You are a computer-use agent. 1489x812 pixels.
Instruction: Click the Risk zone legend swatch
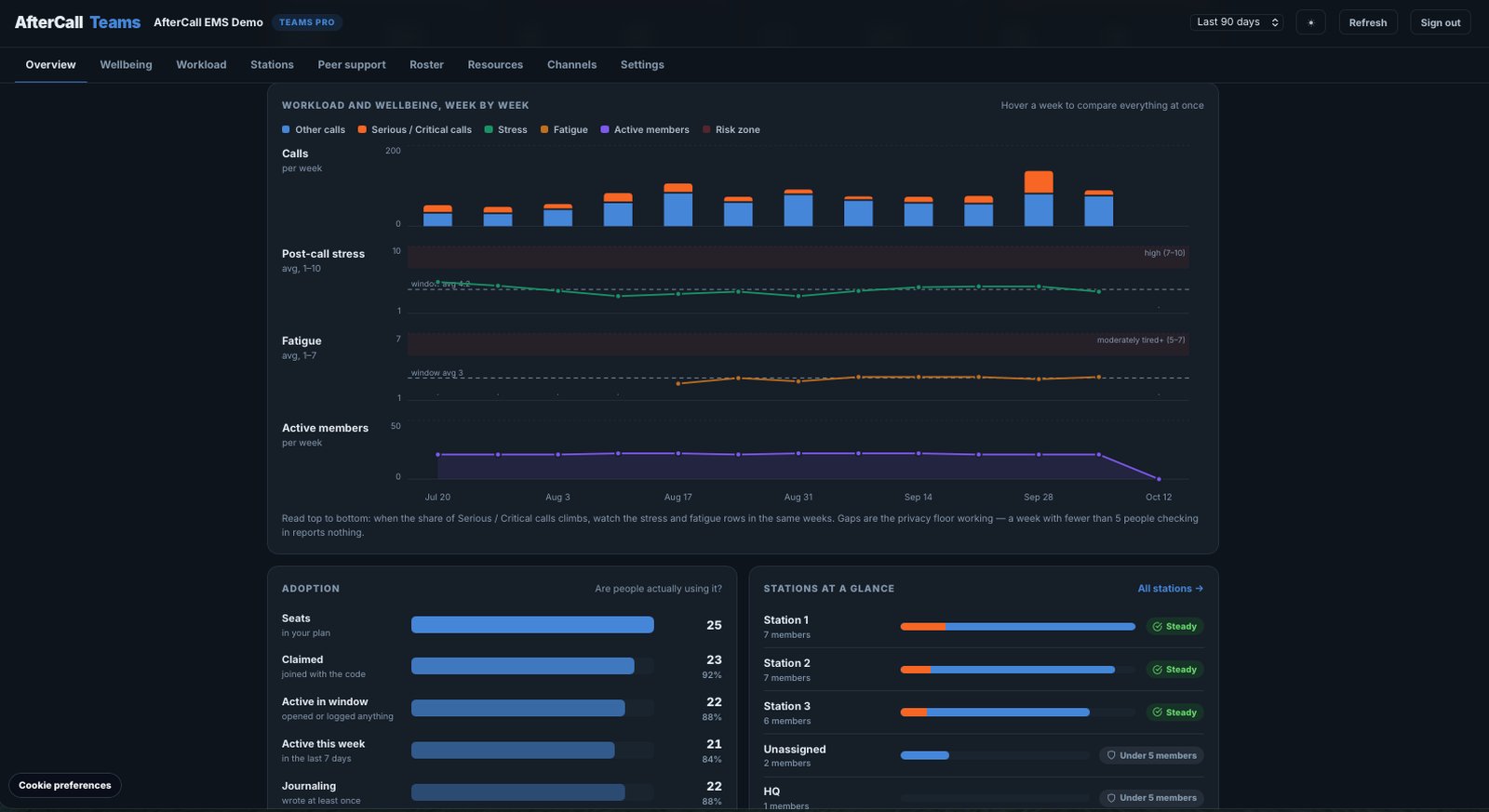coord(706,129)
